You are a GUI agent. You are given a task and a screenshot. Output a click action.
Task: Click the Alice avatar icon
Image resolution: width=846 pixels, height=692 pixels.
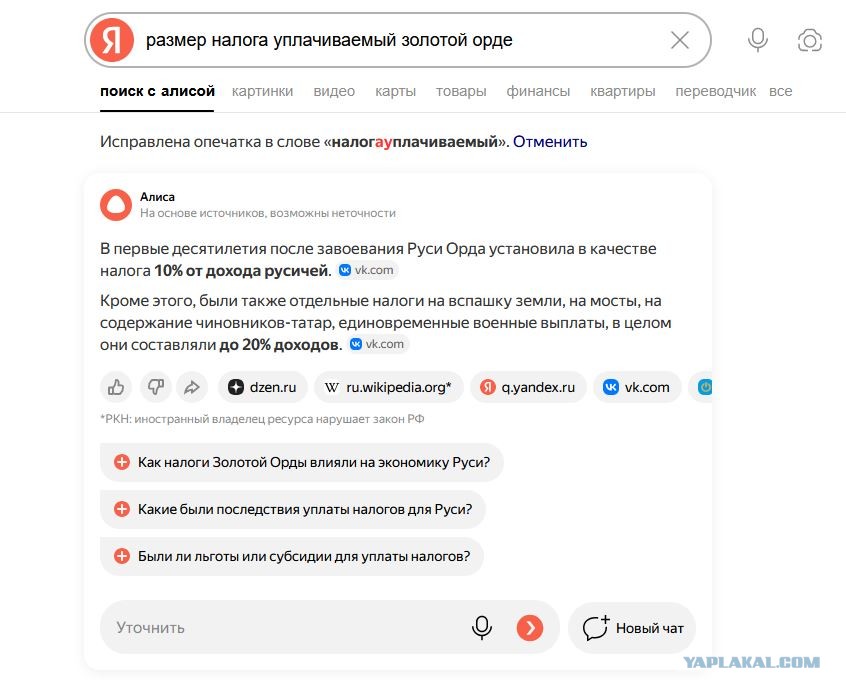[x=115, y=205]
